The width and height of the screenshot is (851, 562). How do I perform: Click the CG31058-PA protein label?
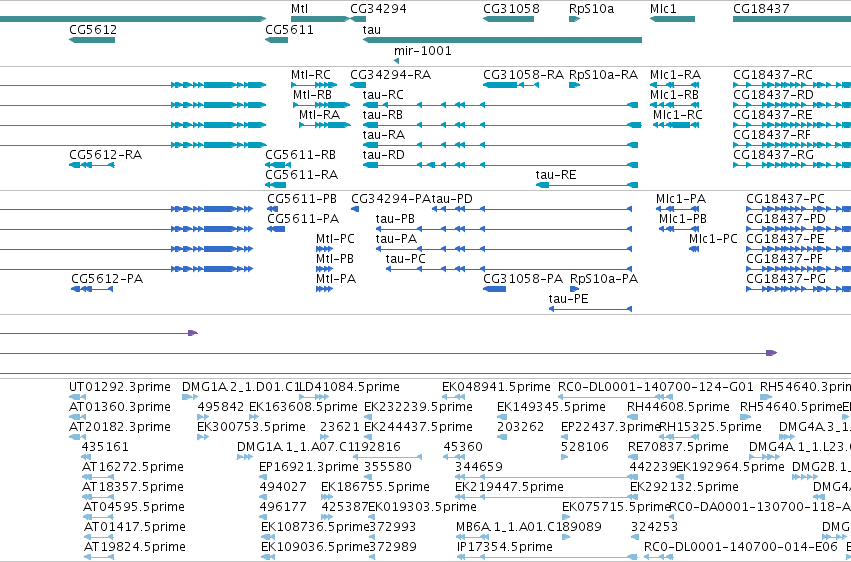click(523, 279)
